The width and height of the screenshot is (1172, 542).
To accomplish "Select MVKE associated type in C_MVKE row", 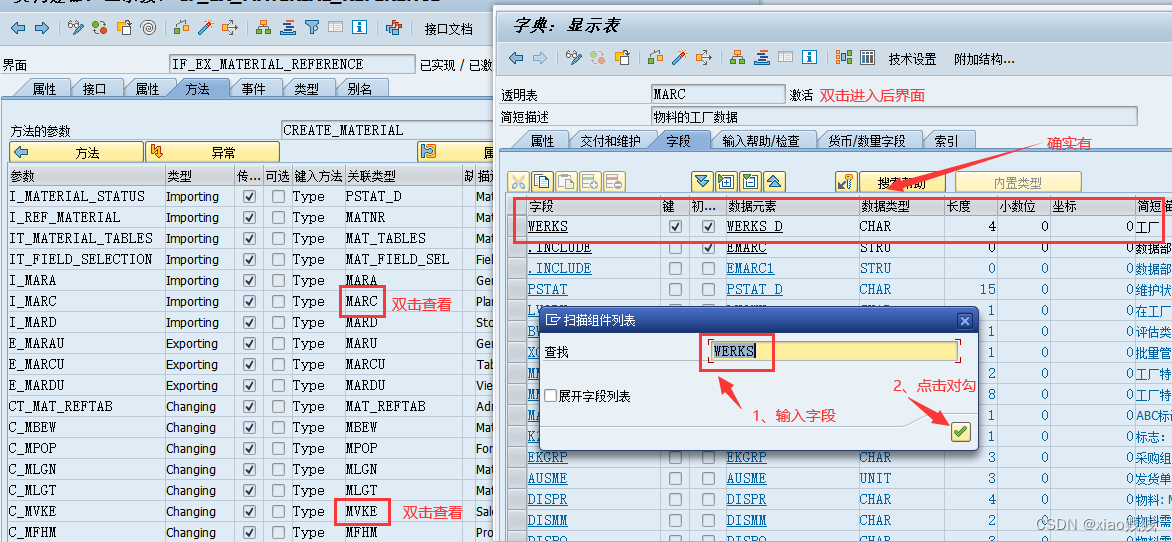I will 362,511.
